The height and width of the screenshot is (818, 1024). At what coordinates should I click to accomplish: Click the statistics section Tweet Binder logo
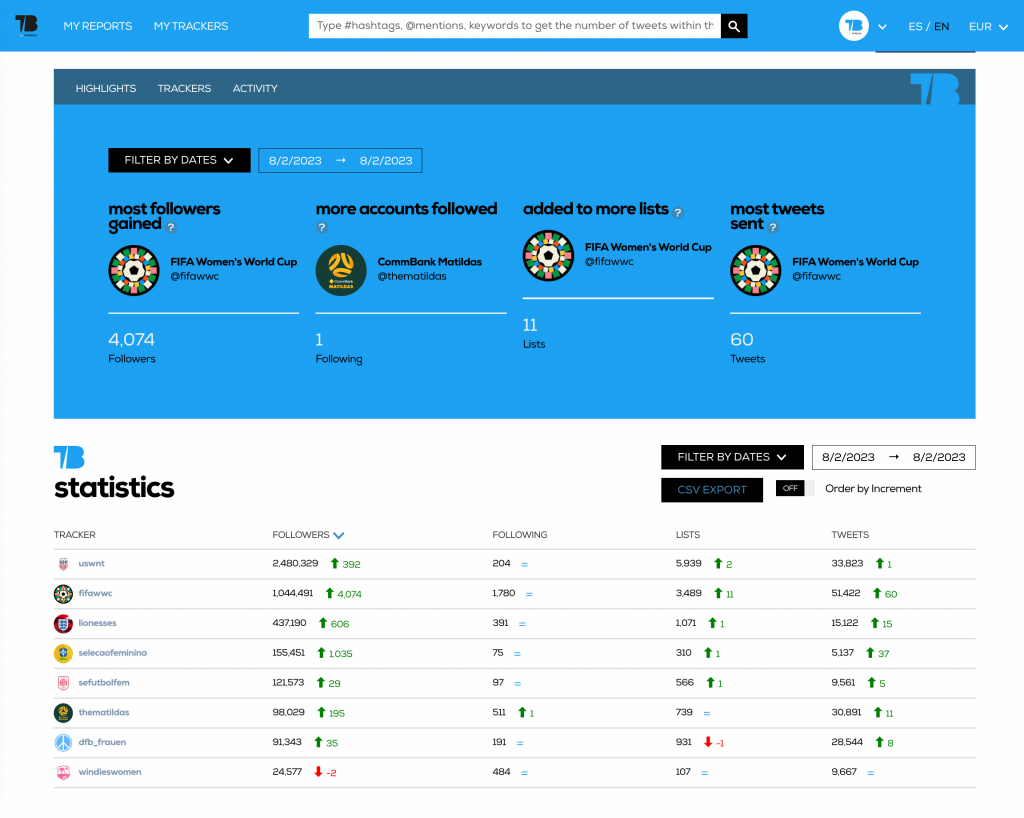coord(69,458)
